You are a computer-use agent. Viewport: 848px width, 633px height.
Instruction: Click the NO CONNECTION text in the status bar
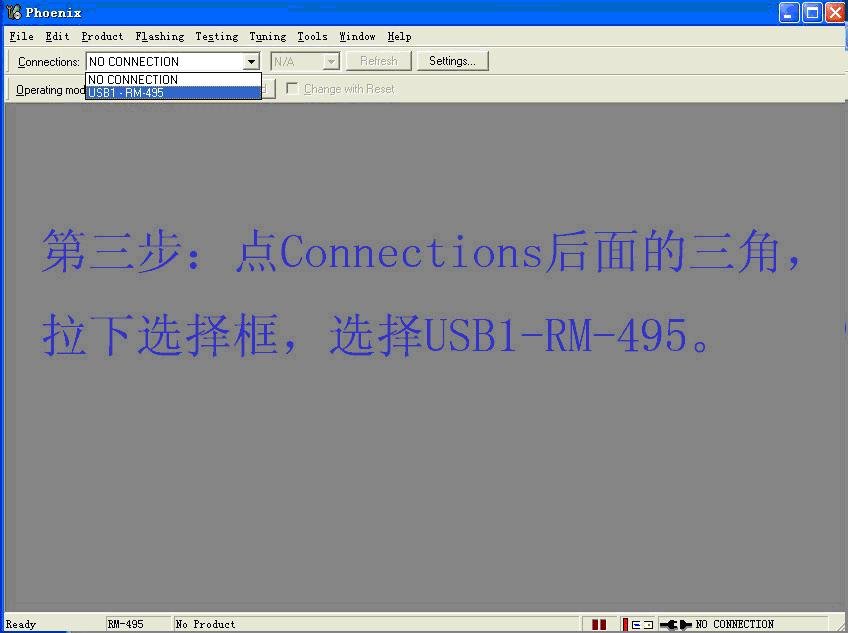[735, 624]
